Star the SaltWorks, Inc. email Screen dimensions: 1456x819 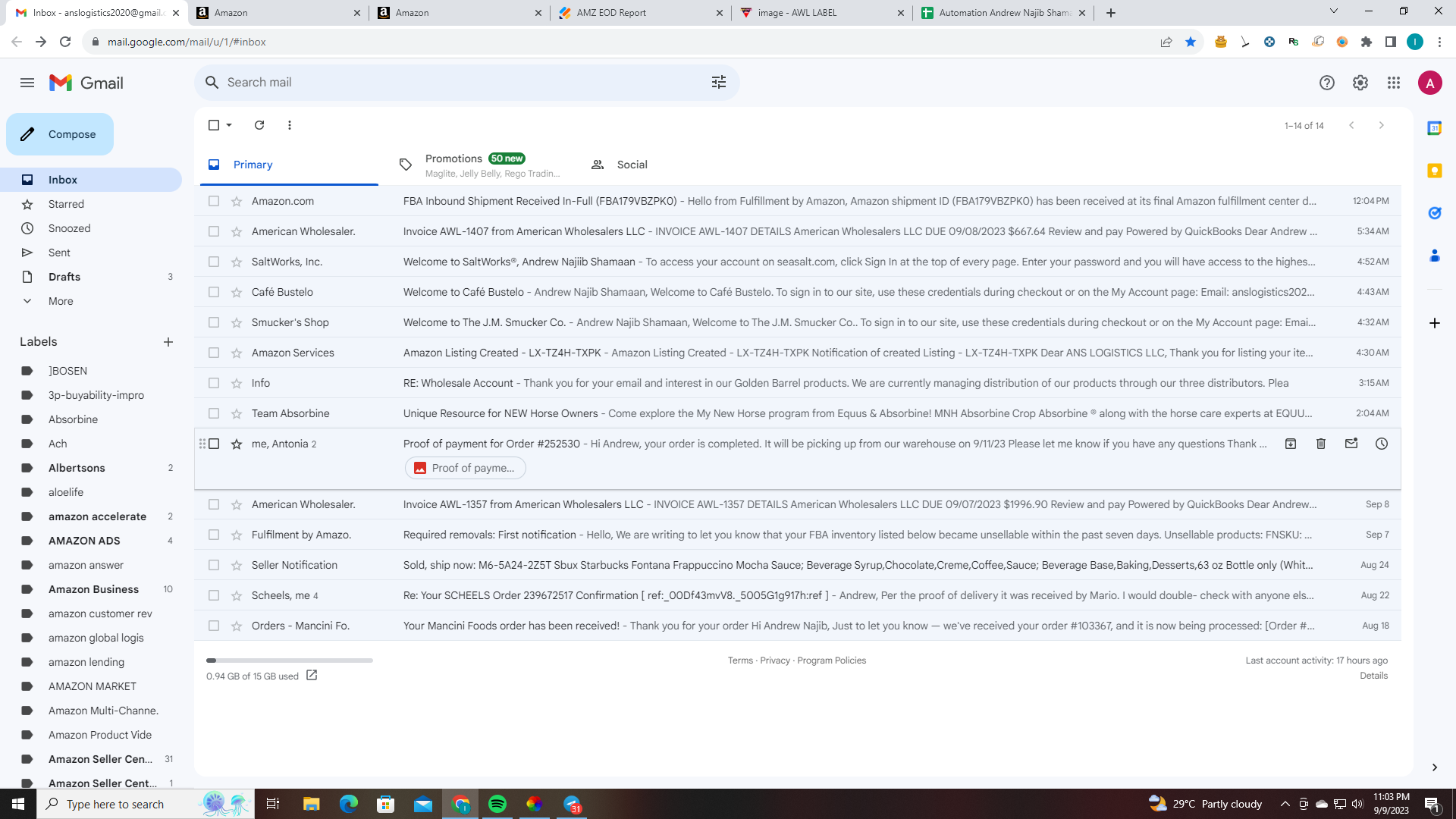coord(237,262)
